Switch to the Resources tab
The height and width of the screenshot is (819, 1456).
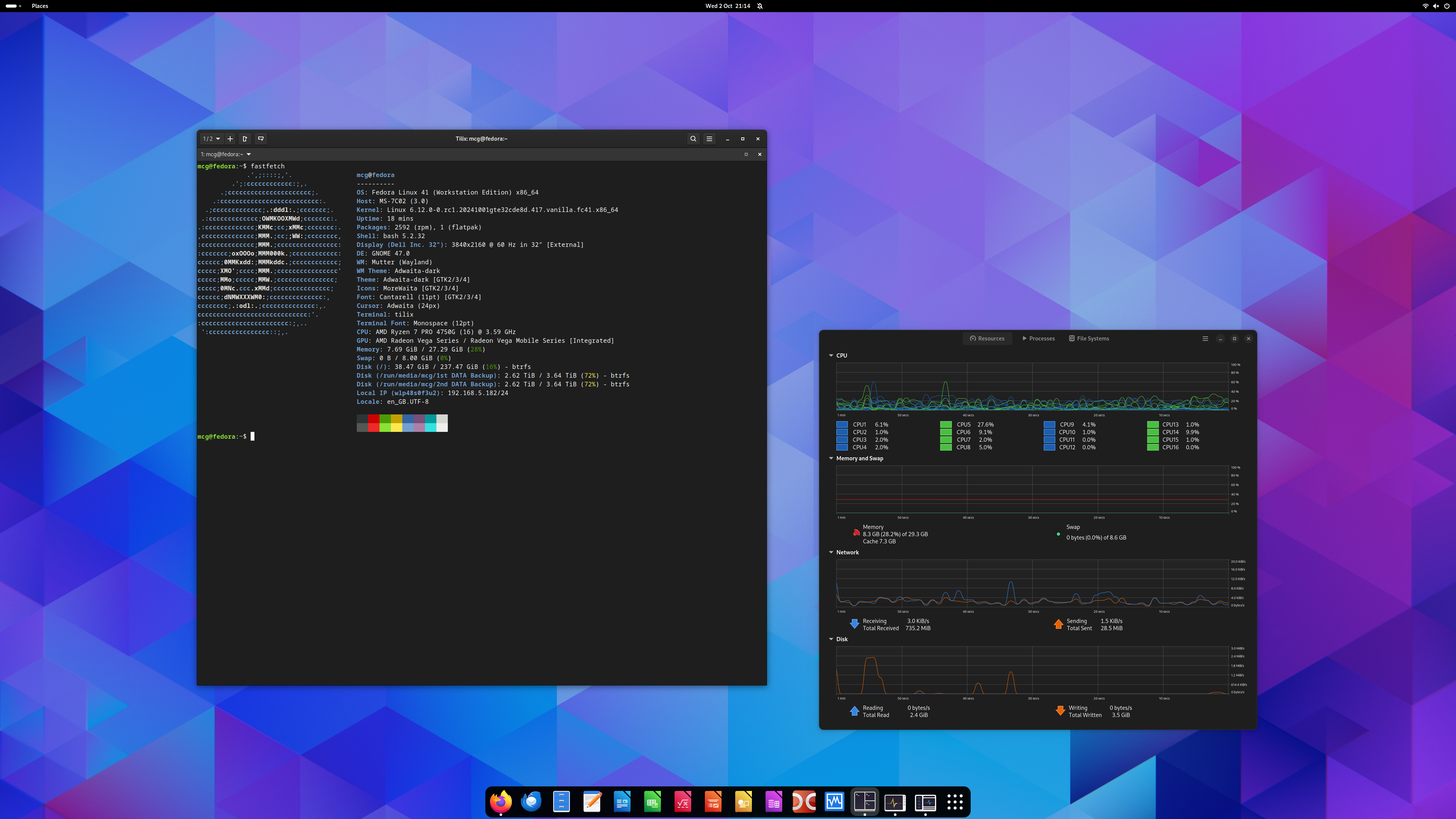pos(987,339)
